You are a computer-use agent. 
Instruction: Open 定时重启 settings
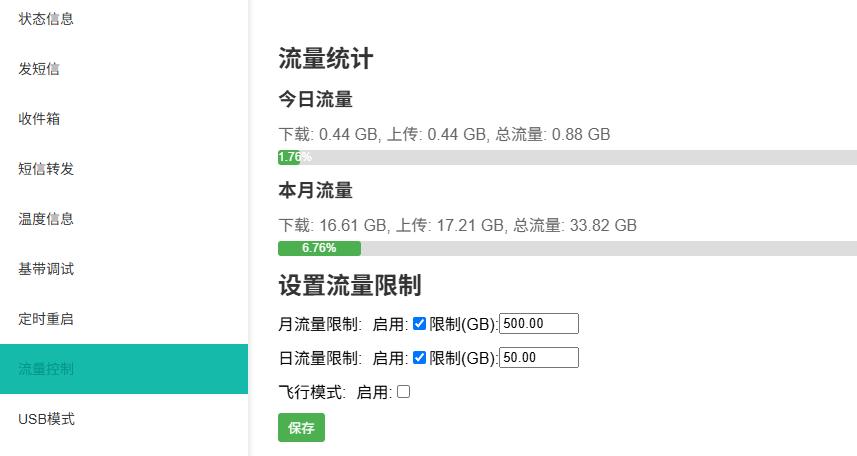[124, 319]
